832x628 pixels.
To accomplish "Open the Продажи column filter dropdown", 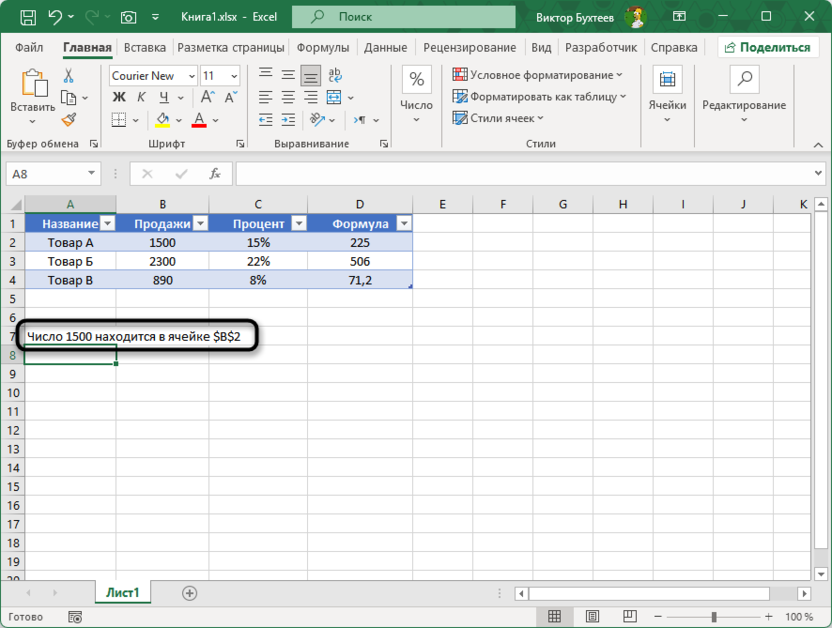I will [200, 224].
